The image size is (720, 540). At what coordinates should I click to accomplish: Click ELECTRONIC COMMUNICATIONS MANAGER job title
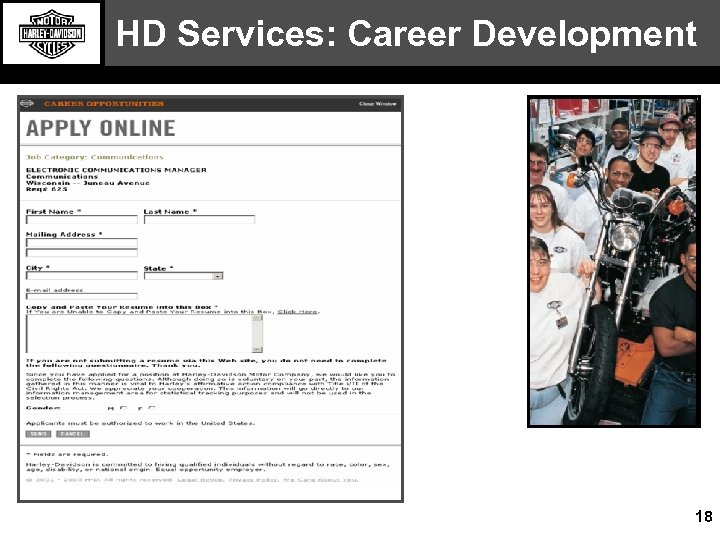116,170
